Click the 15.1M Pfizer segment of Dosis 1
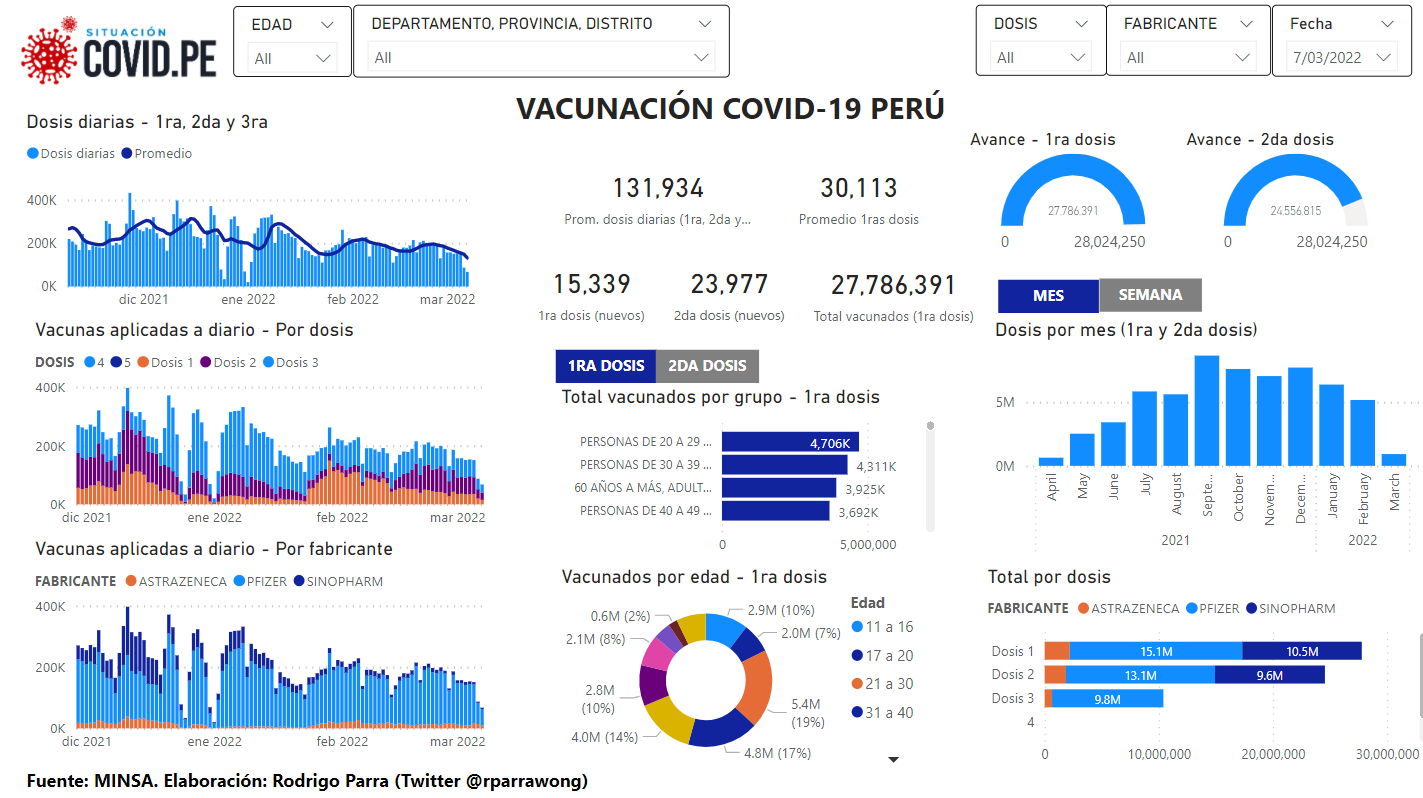 (1156, 651)
